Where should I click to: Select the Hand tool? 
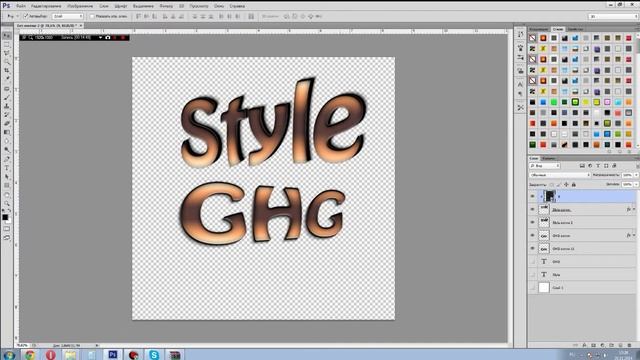pos(7,194)
